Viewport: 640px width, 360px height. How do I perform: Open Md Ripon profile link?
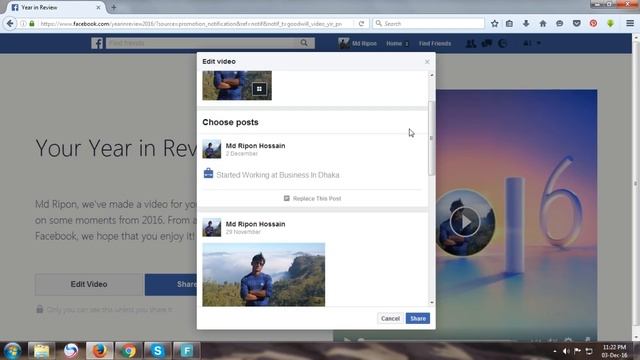pyautogui.click(x=358, y=43)
